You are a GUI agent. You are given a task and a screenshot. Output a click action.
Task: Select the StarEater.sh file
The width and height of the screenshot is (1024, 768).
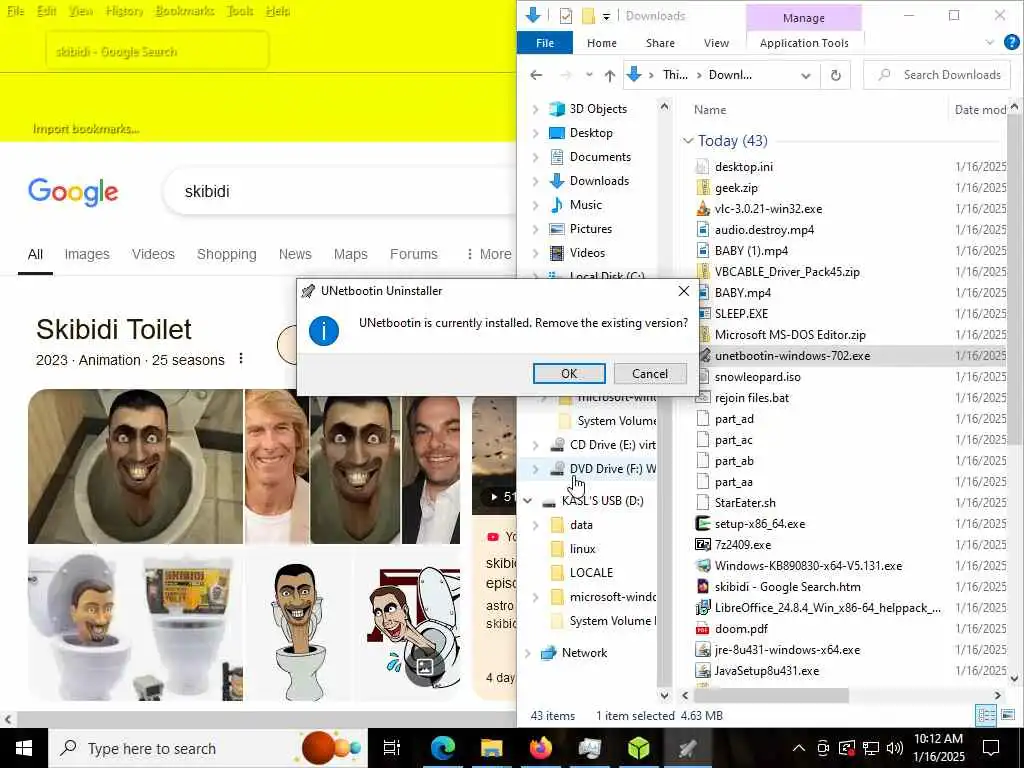(745, 503)
